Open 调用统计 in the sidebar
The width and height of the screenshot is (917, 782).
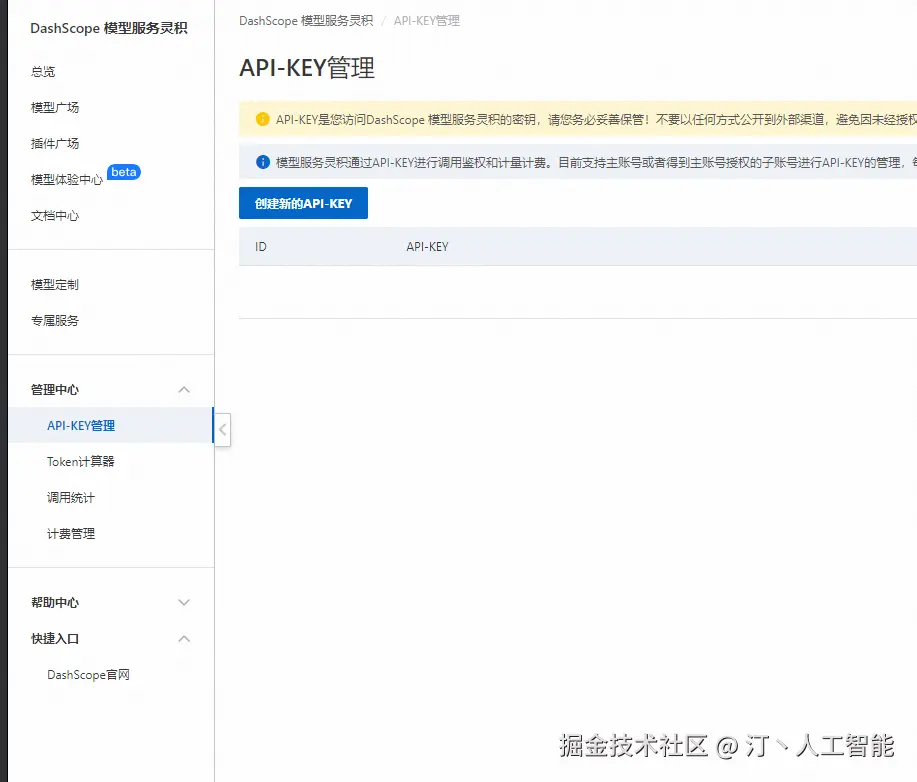[71, 498]
